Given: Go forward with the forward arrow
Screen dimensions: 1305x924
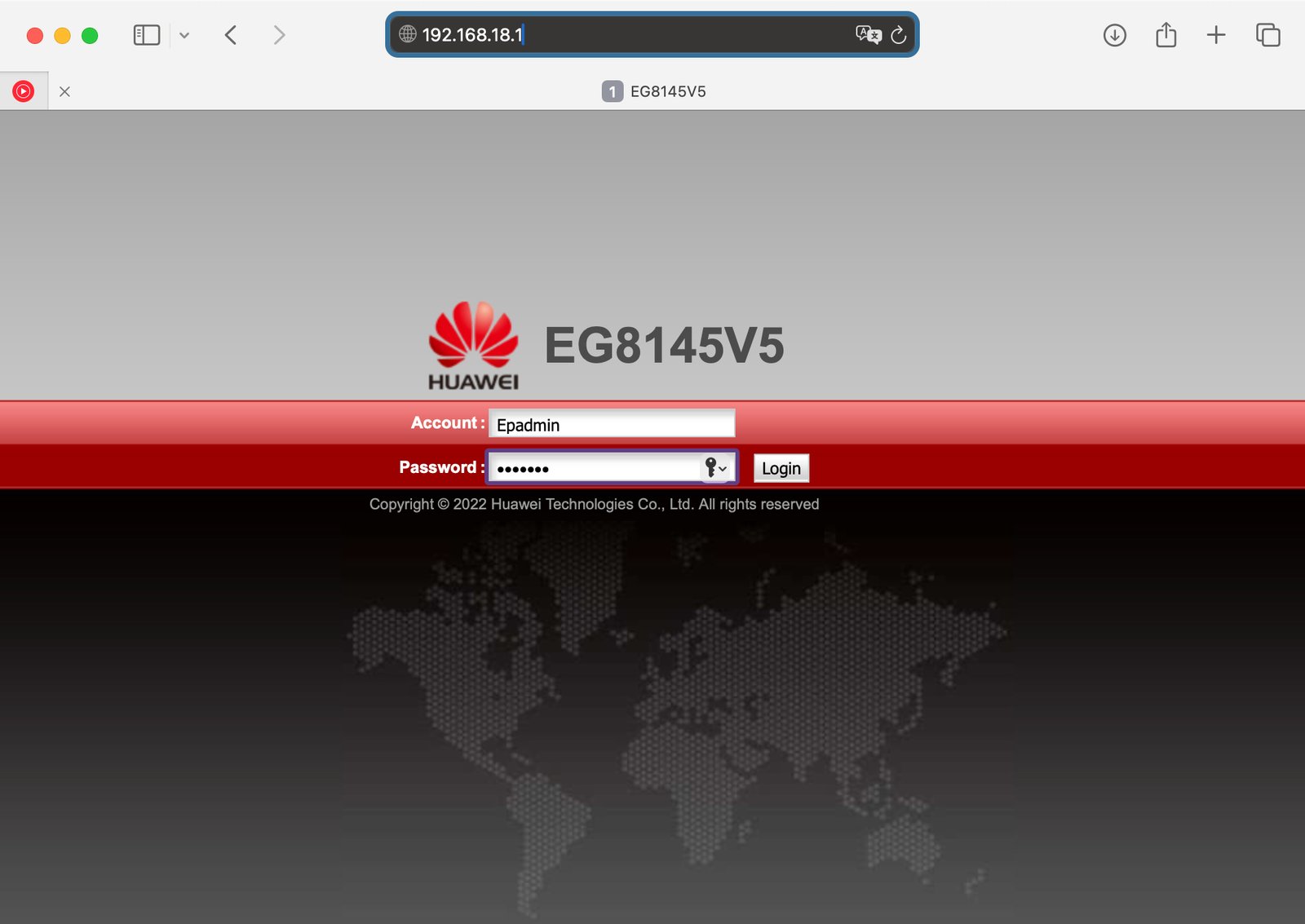Looking at the screenshot, I should pyautogui.click(x=279, y=35).
